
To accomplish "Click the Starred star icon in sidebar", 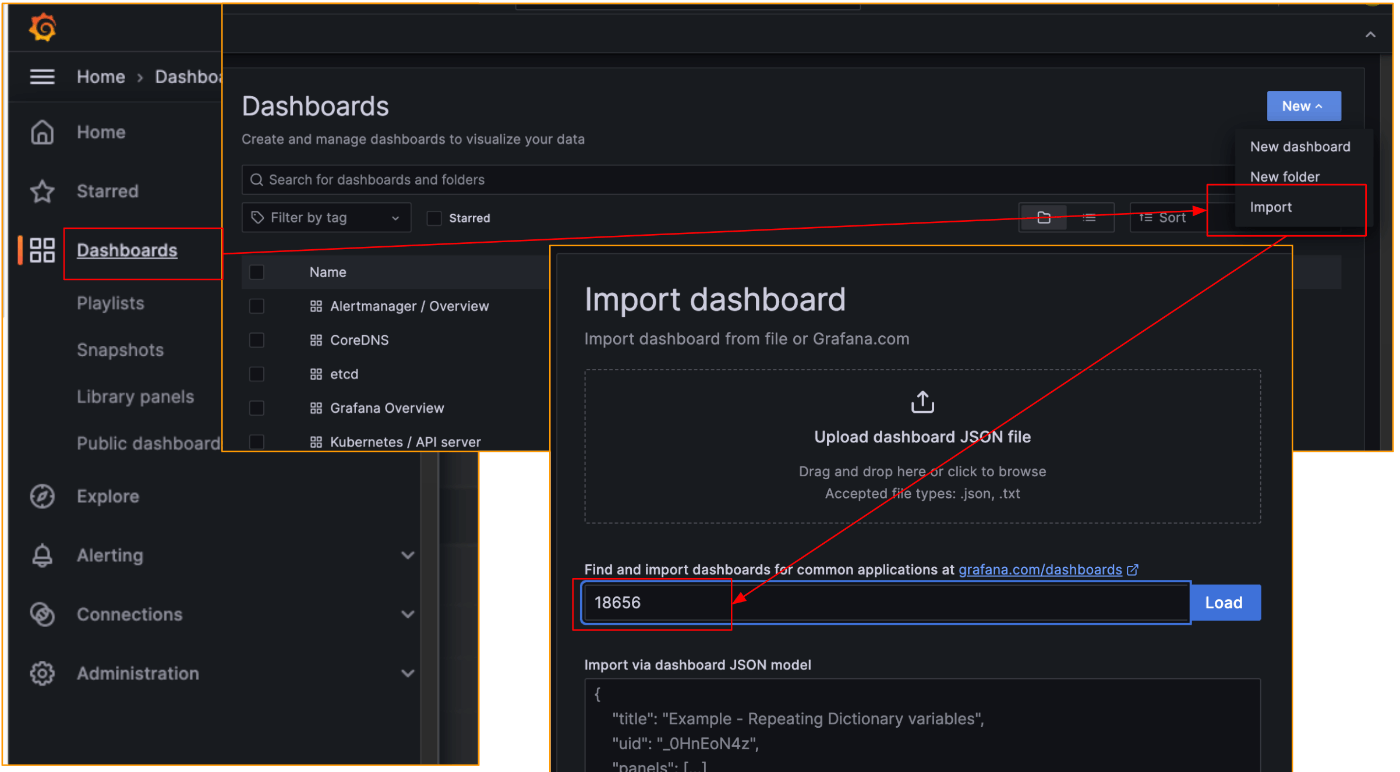I will [x=42, y=191].
